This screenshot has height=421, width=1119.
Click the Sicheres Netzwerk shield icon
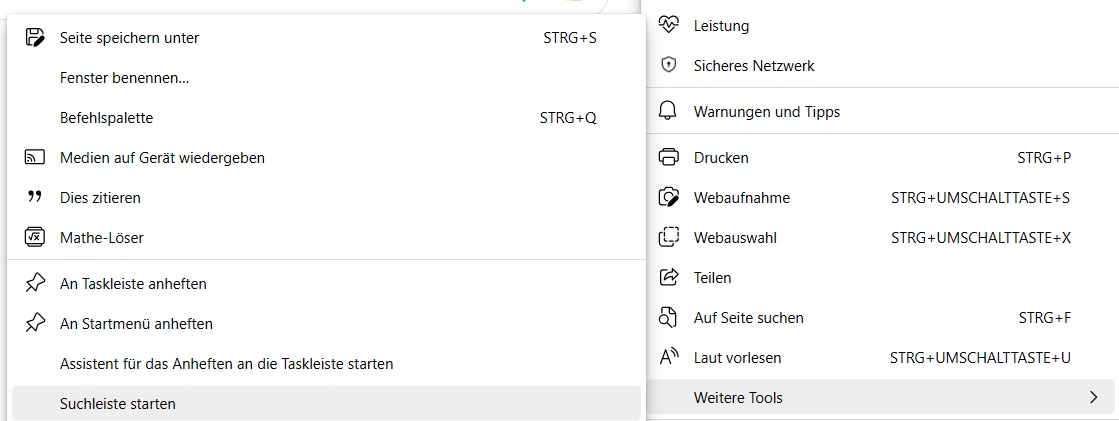[x=669, y=66]
